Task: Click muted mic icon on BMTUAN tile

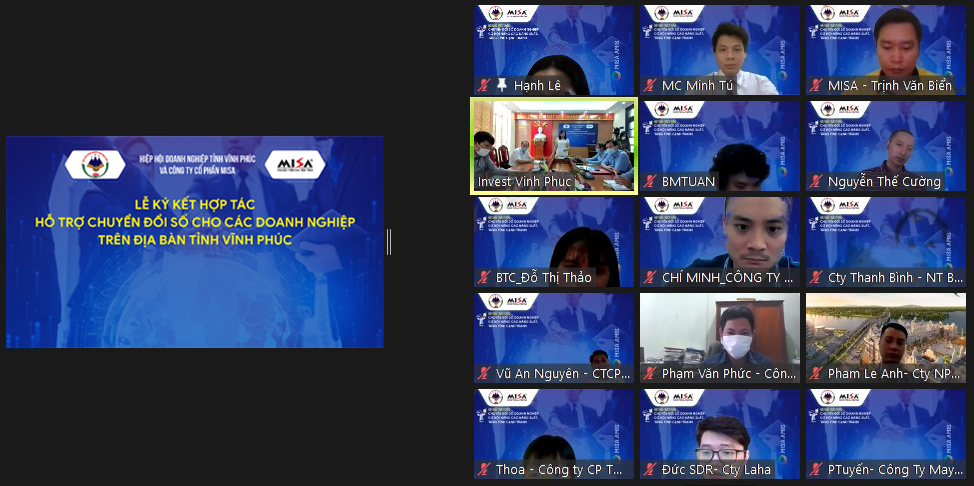Action: pos(650,181)
